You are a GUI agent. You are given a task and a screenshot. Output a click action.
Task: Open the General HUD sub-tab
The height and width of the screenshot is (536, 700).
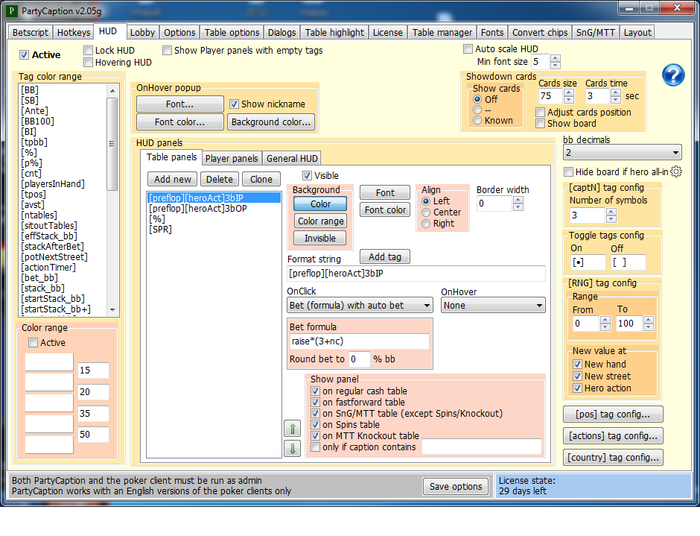tap(292, 158)
